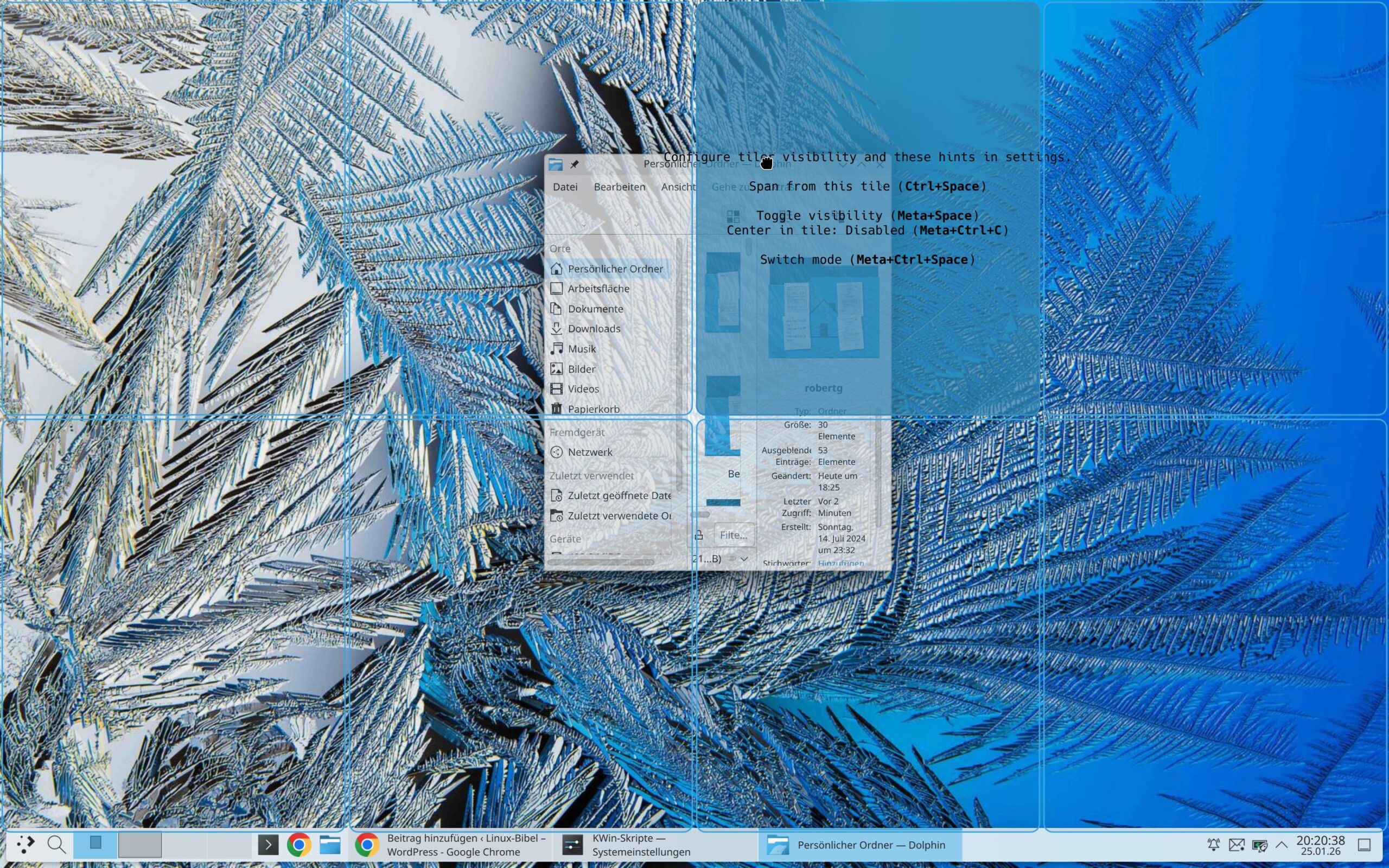Image resolution: width=1389 pixels, height=868 pixels.
Task: Open the mail envelope tray icon
Action: pyautogui.click(x=1237, y=845)
